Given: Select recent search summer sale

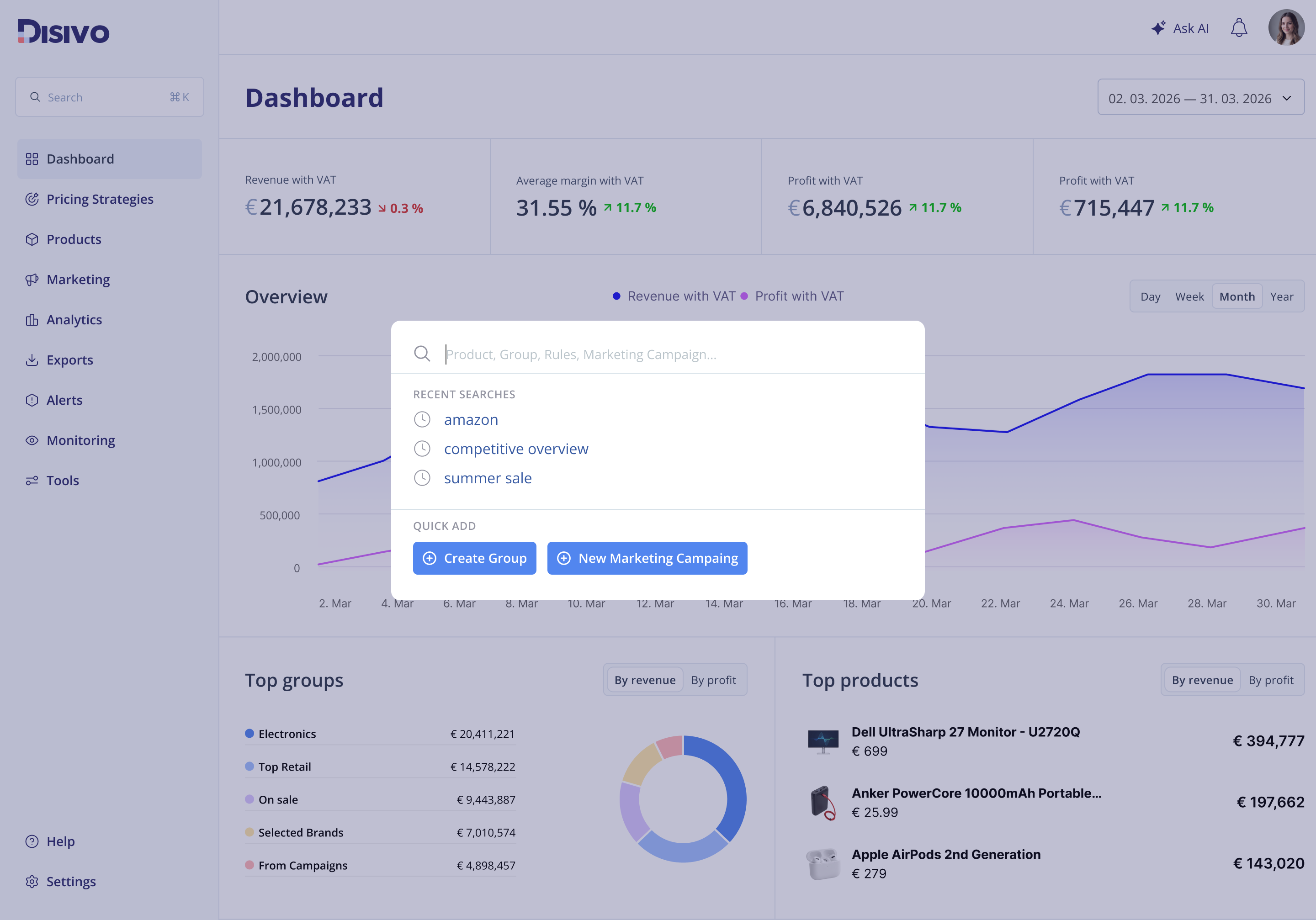Looking at the screenshot, I should [x=488, y=478].
